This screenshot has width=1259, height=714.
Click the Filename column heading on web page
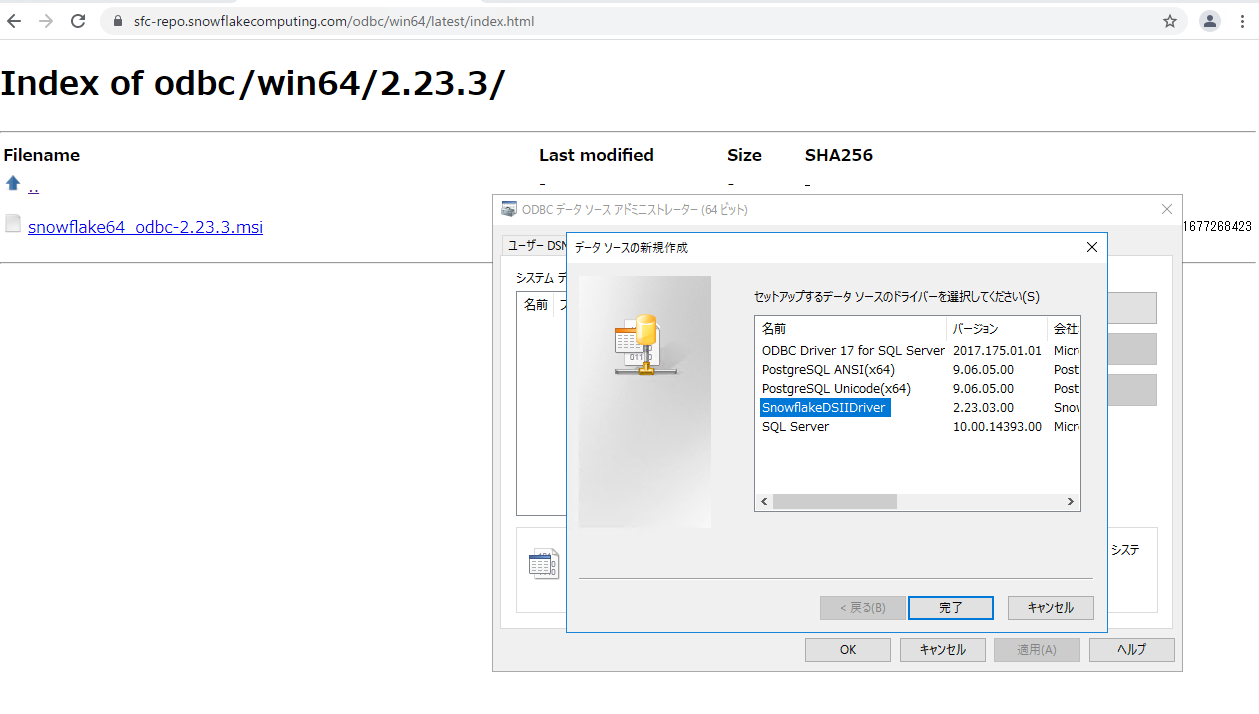click(x=41, y=155)
